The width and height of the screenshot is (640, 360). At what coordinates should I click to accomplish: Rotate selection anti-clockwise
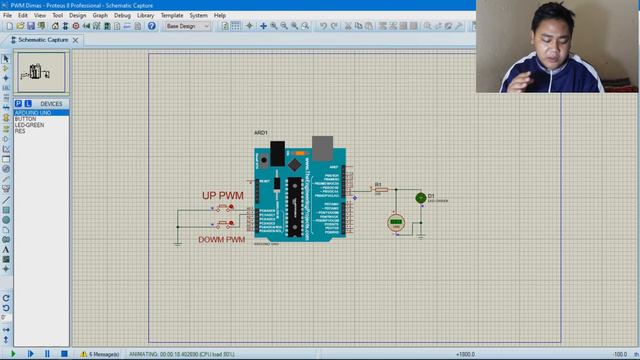(6, 308)
